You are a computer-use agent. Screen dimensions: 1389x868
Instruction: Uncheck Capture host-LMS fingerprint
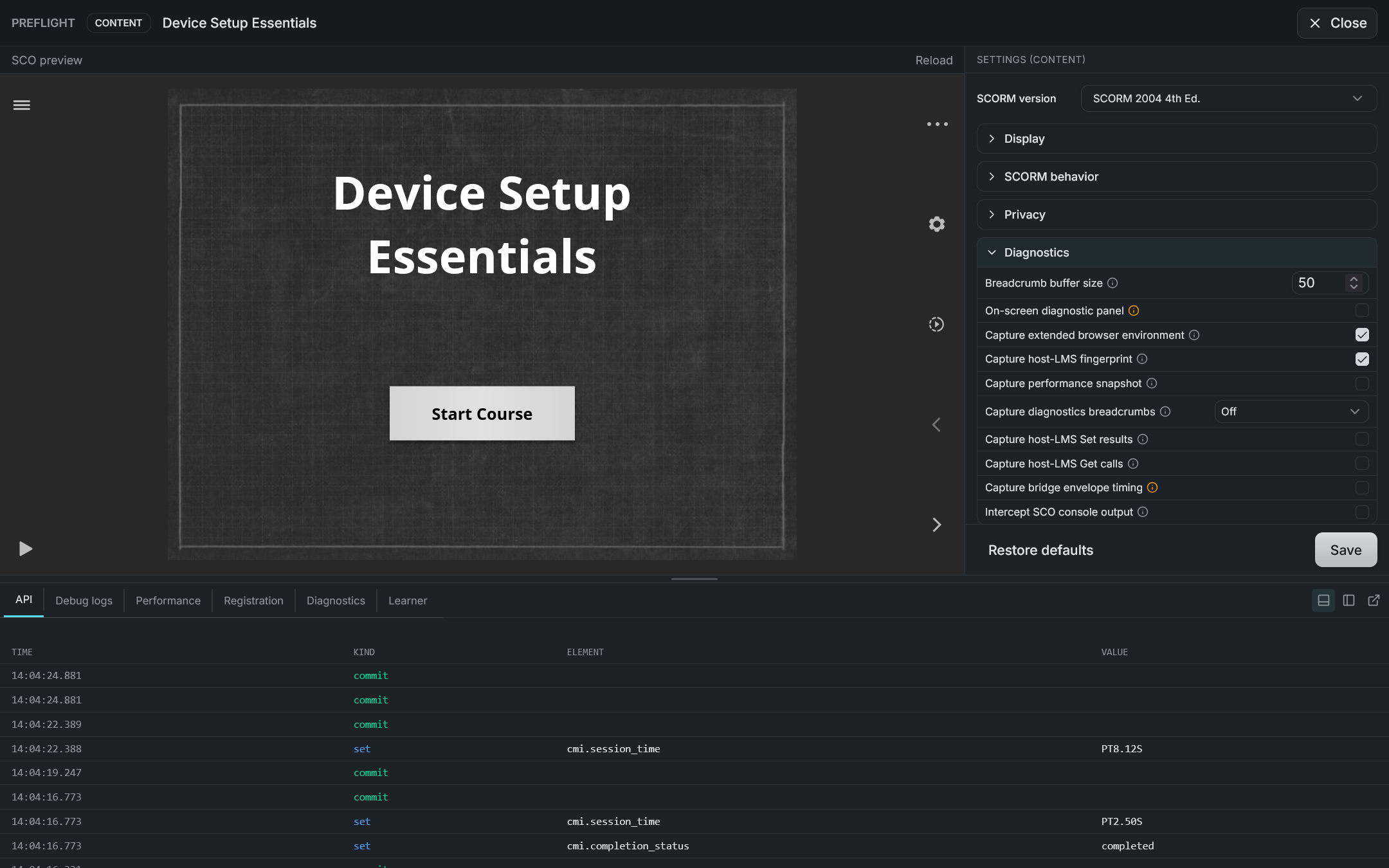[x=1362, y=359]
